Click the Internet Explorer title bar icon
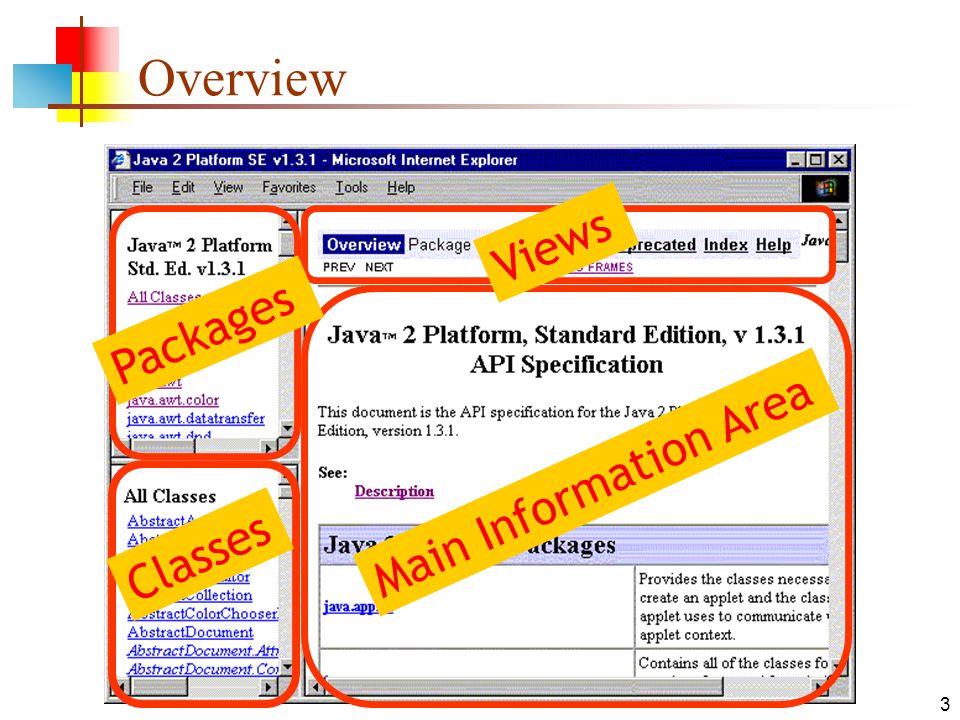 pyautogui.click(x=120, y=160)
